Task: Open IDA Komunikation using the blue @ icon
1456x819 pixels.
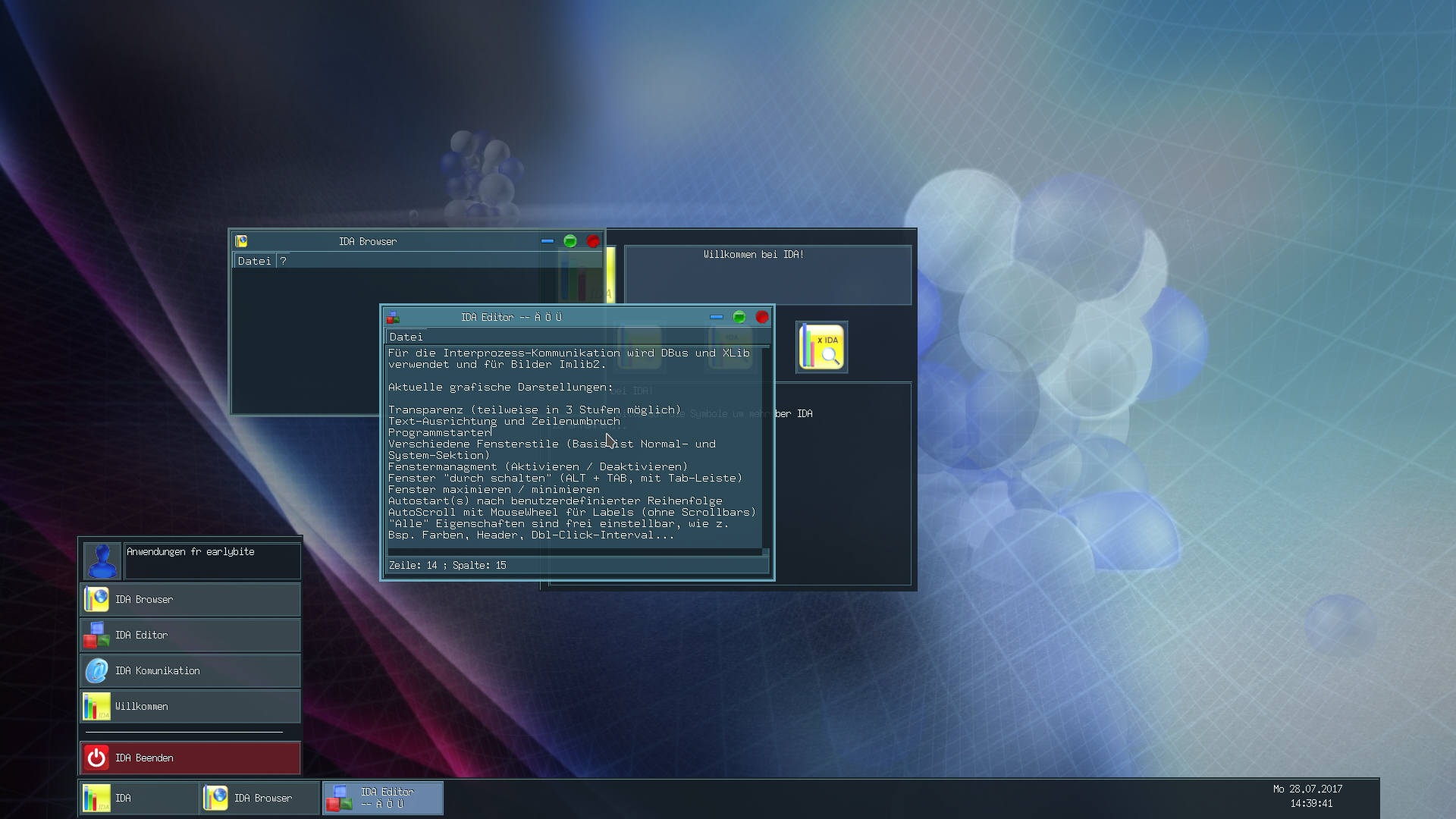Action: (96, 670)
